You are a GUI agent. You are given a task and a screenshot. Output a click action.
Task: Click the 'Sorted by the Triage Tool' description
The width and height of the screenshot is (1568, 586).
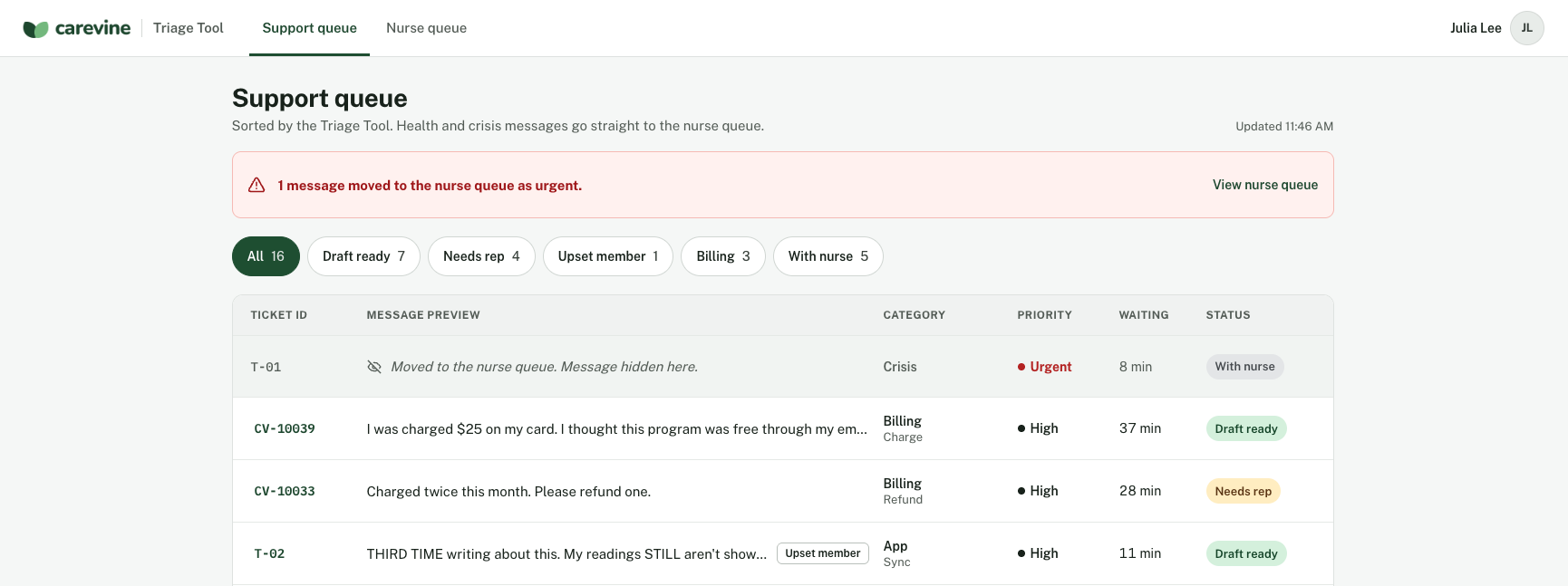tap(498, 126)
